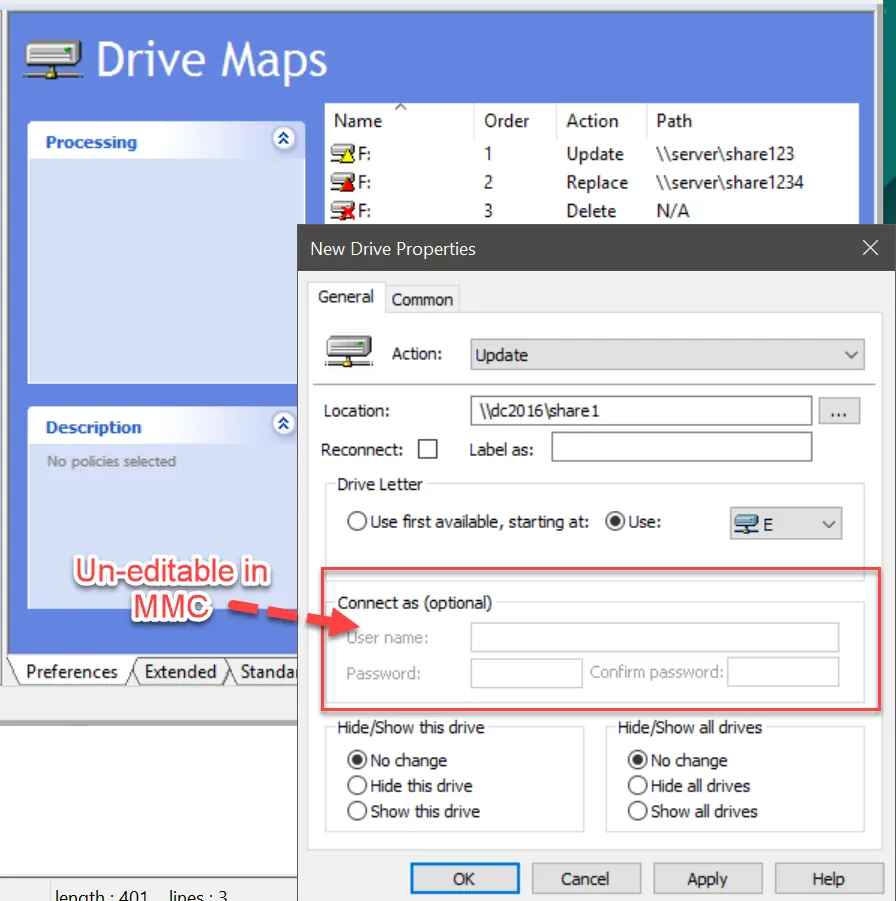Screen dimensions: 896x901
Task: Switch to the Common tab
Action: (422, 299)
